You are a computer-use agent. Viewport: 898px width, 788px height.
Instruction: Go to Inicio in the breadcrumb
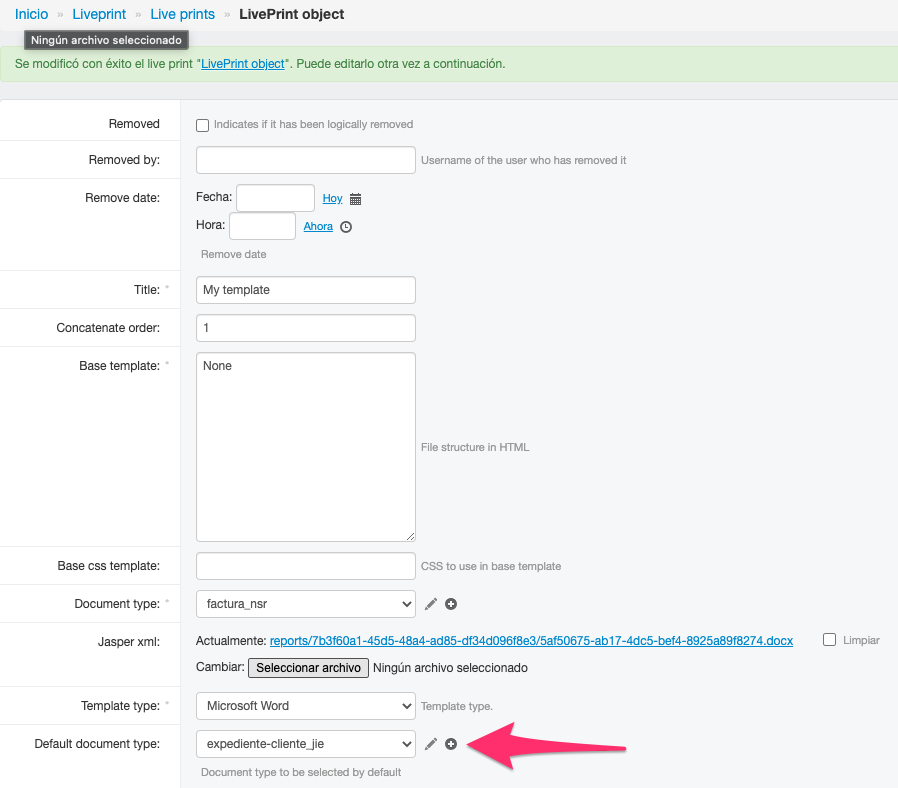(x=31, y=14)
